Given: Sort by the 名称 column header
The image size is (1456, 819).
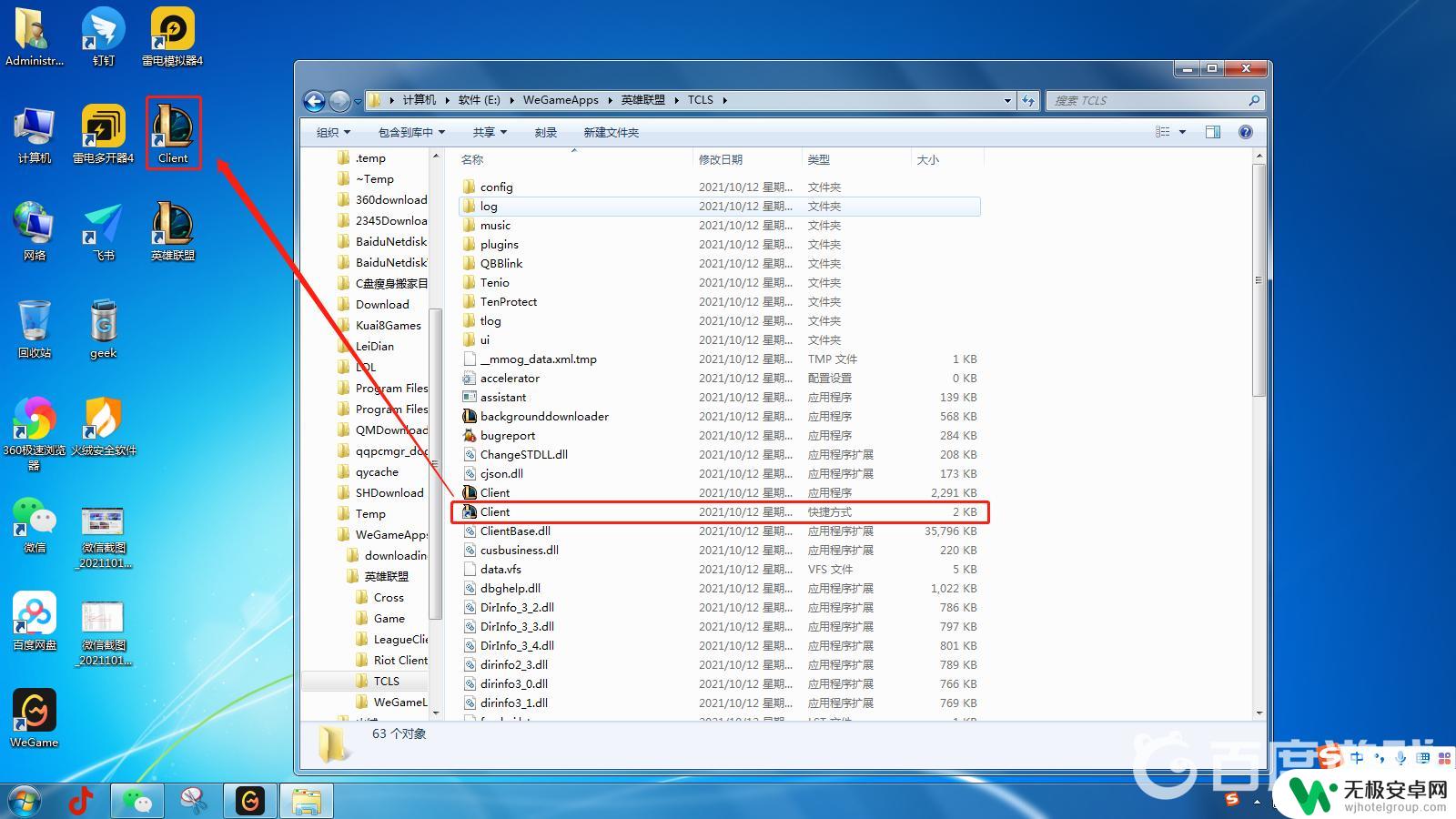Looking at the screenshot, I should click(573, 159).
